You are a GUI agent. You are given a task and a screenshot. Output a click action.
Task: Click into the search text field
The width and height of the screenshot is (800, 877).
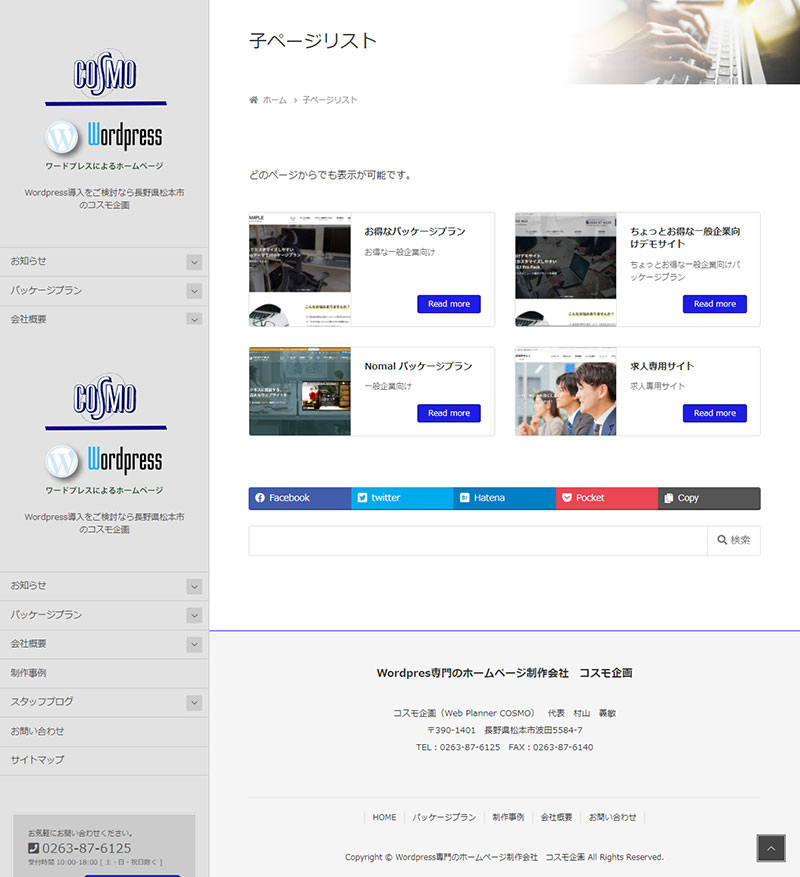[x=478, y=541]
